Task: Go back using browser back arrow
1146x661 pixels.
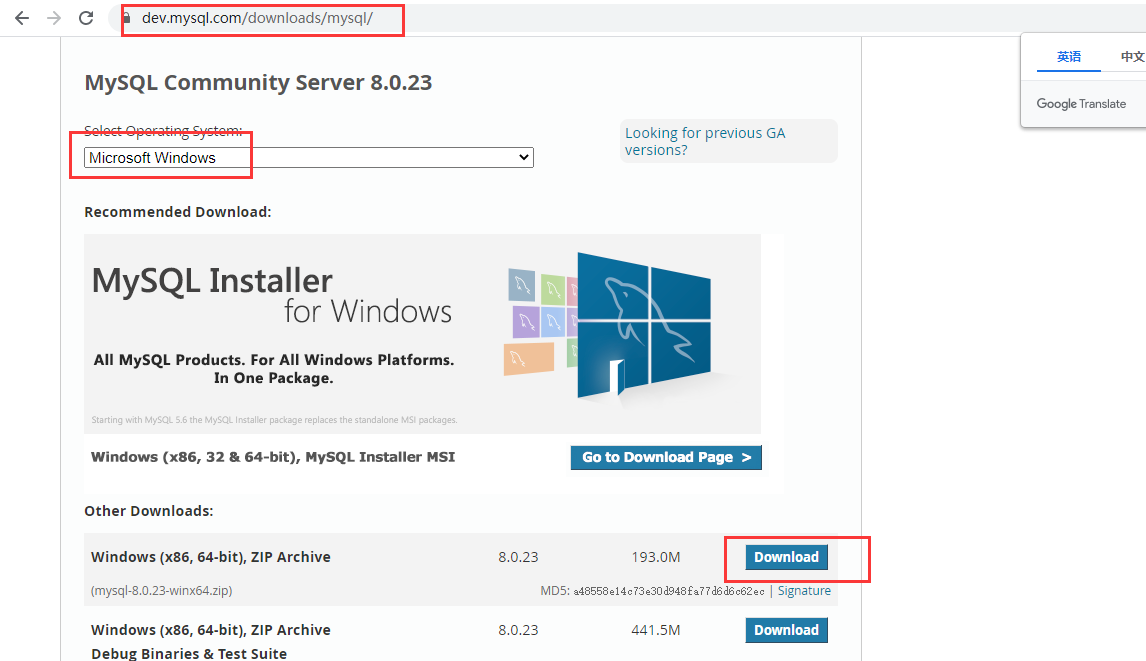Action: pyautogui.click(x=22, y=18)
